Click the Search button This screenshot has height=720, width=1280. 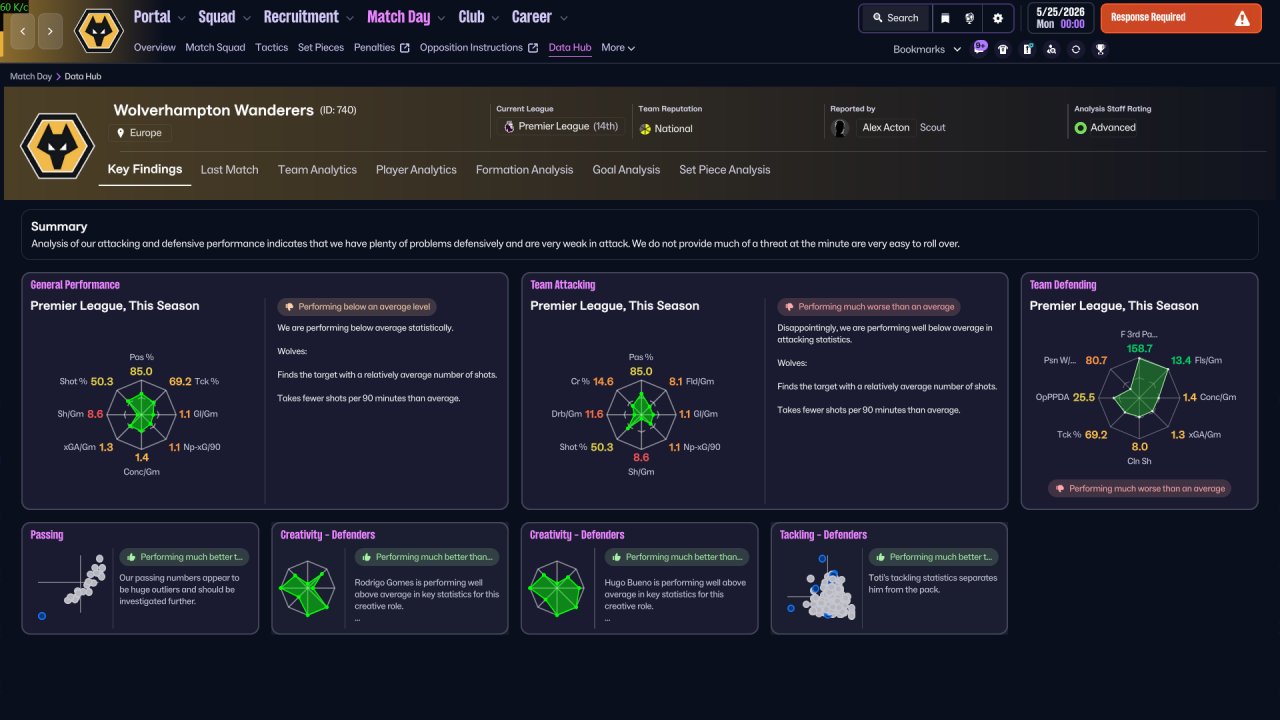coord(894,18)
